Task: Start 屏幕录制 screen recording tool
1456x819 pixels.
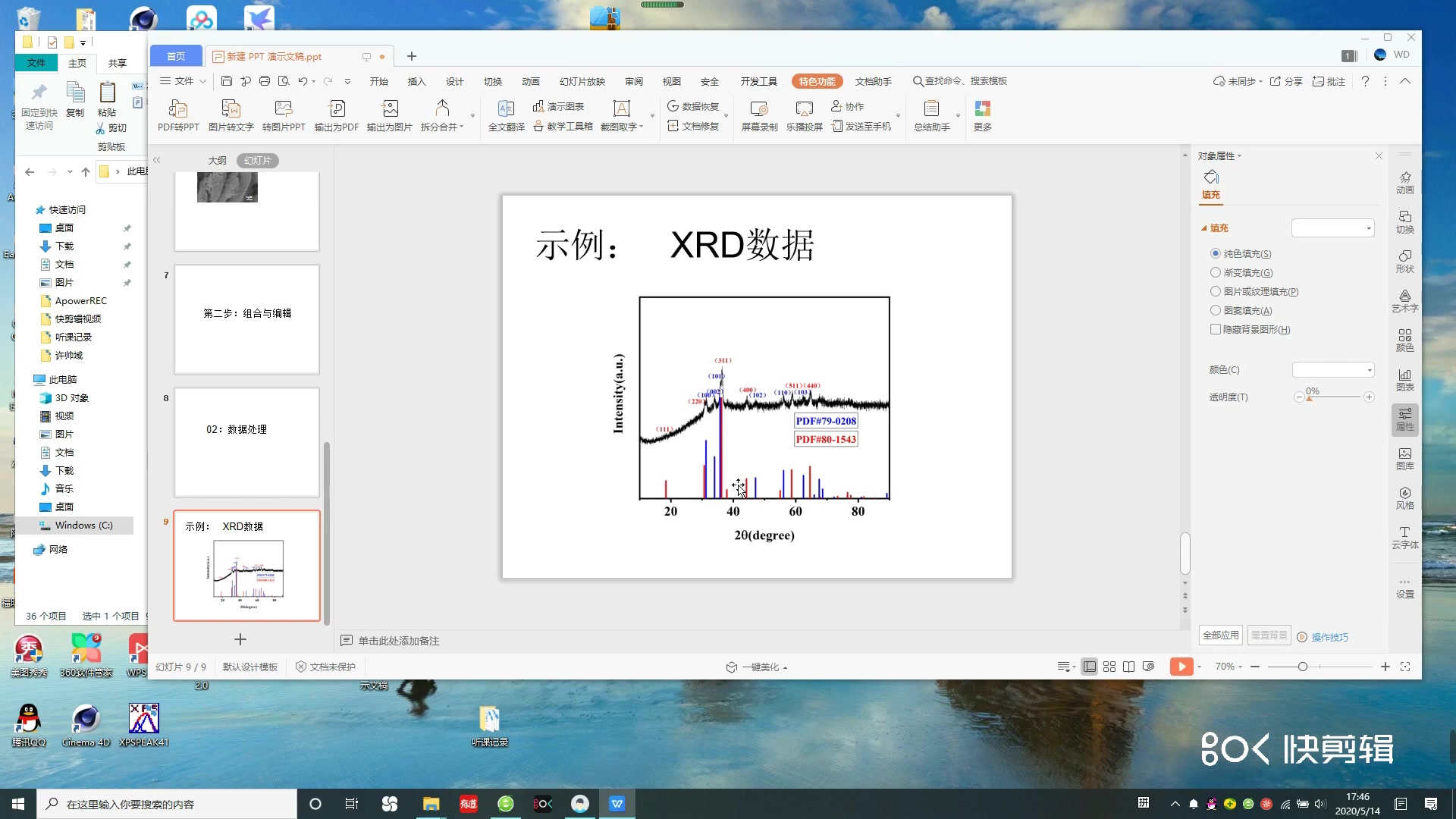Action: (x=759, y=108)
